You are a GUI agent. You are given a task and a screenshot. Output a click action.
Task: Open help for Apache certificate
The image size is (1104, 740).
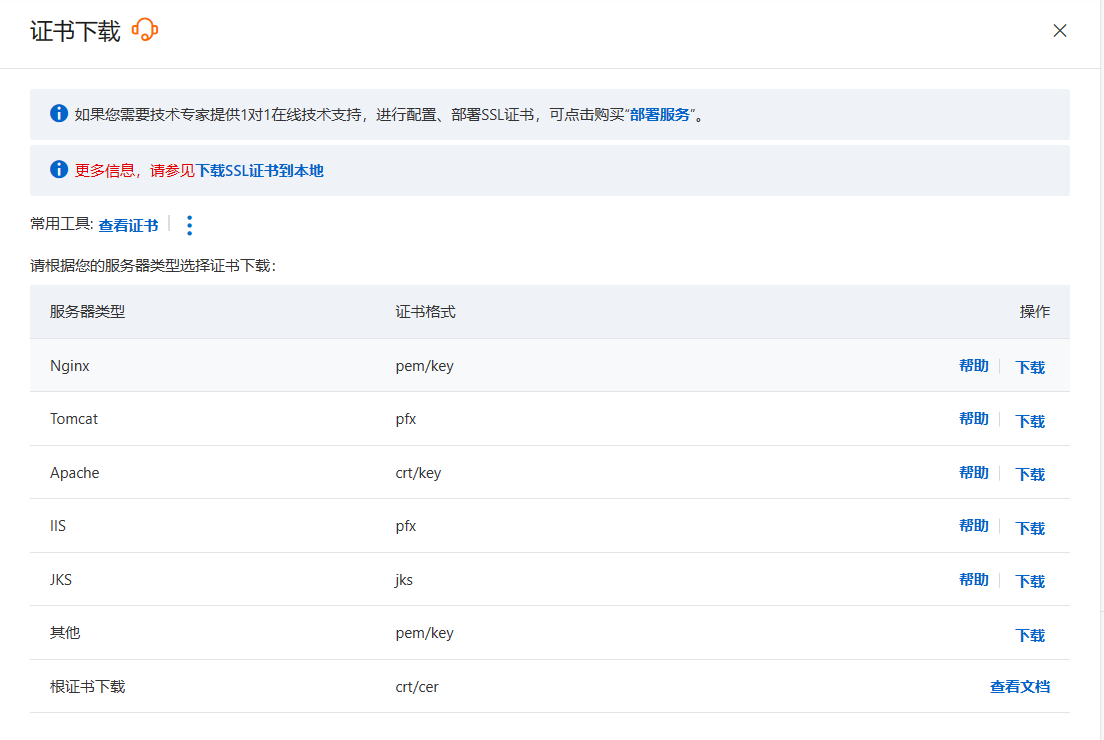[x=973, y=473]
